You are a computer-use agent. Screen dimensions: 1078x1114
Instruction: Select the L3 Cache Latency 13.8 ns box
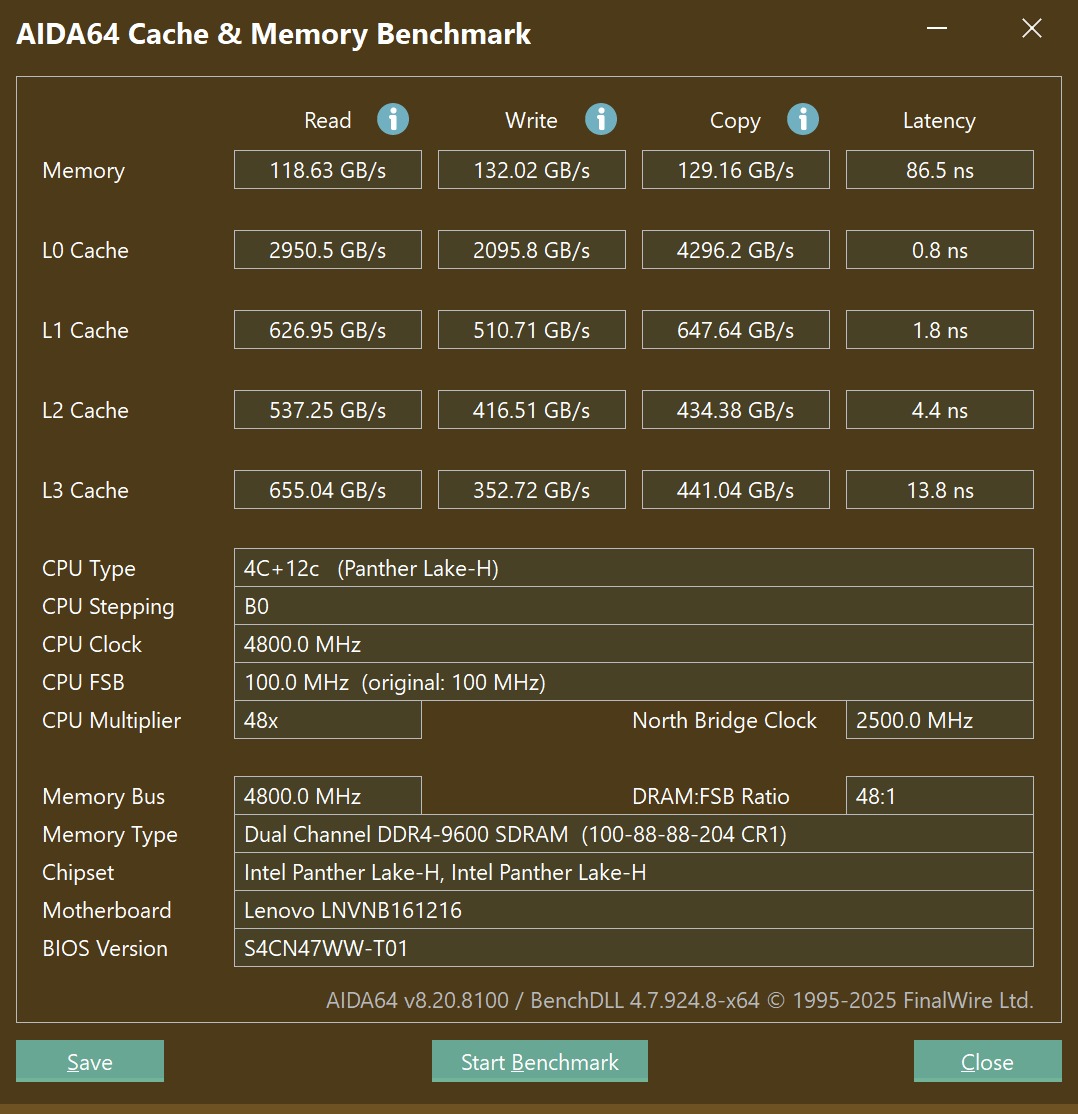click(x=939, y=490)
